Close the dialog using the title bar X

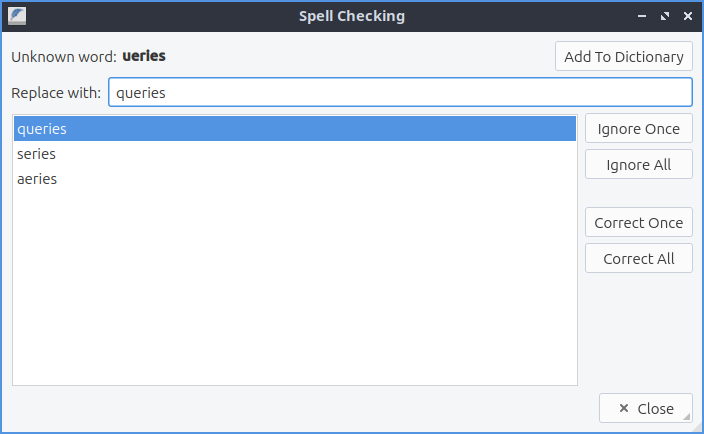click(x=687, y=16)
